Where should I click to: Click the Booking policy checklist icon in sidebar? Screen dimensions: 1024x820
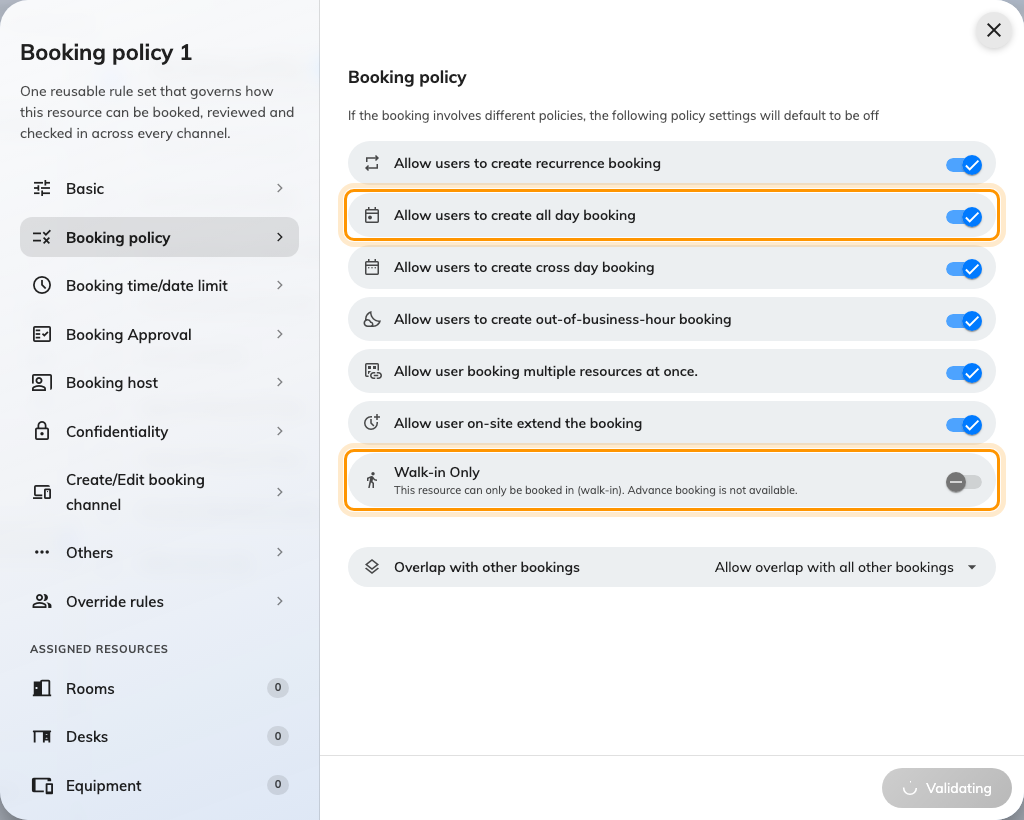coord(42,238)
